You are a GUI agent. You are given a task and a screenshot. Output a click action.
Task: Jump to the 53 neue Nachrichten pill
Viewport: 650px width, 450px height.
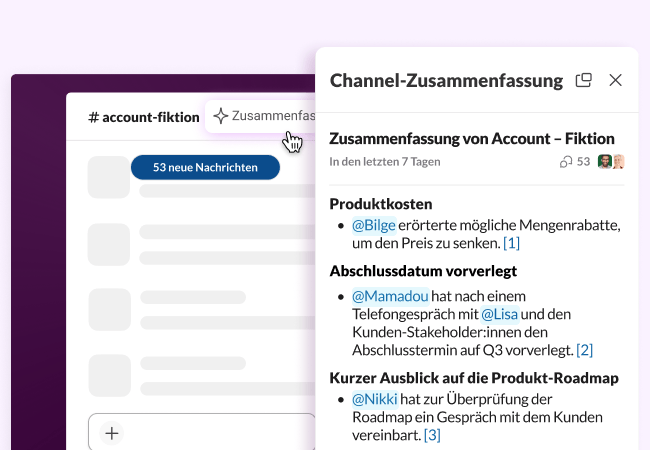[x=205, y=167]
